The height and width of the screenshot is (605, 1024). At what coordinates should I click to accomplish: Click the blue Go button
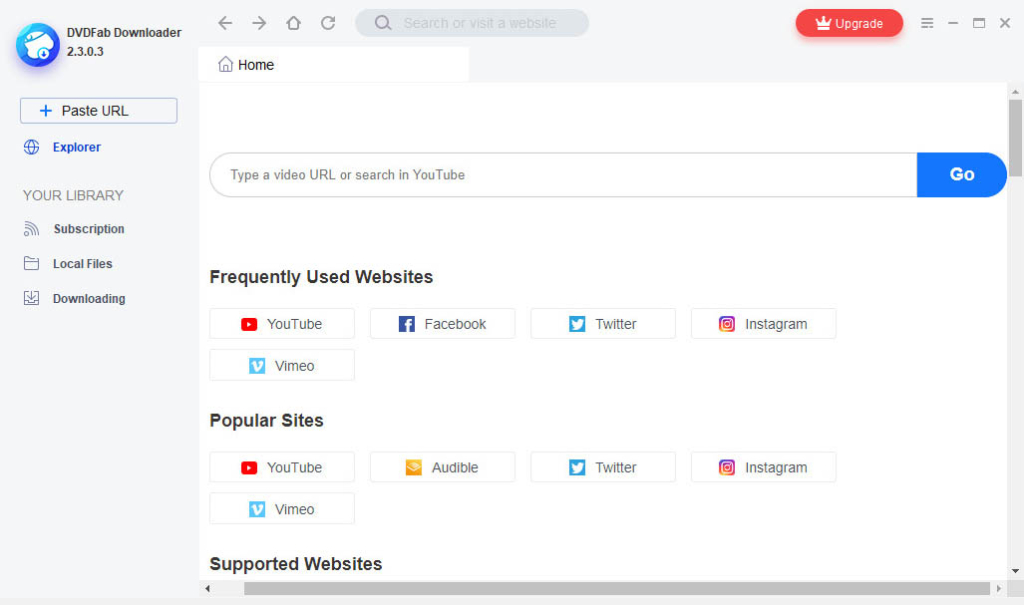coord(961,175)
